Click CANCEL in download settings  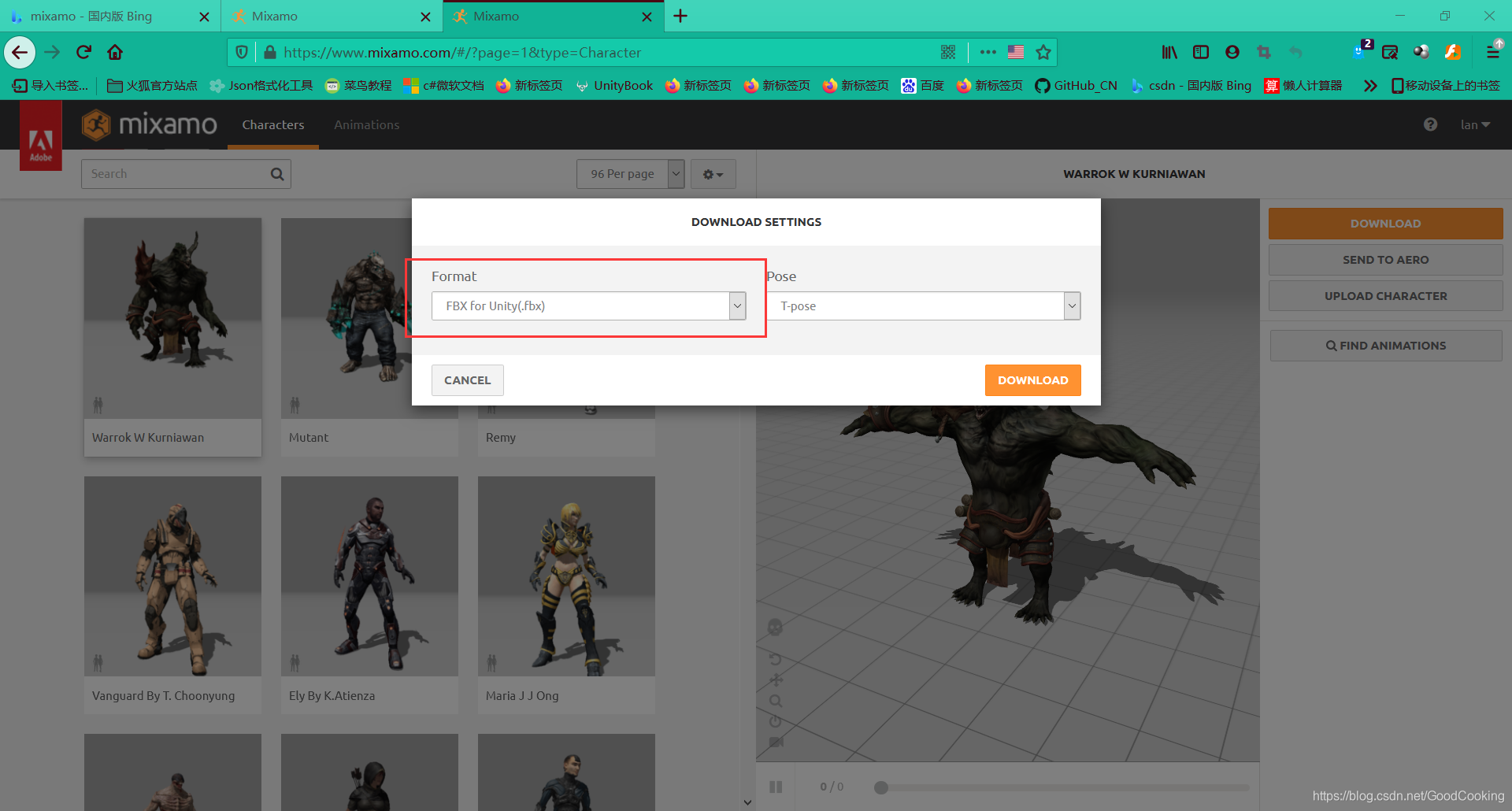click(x=467, y=380)
